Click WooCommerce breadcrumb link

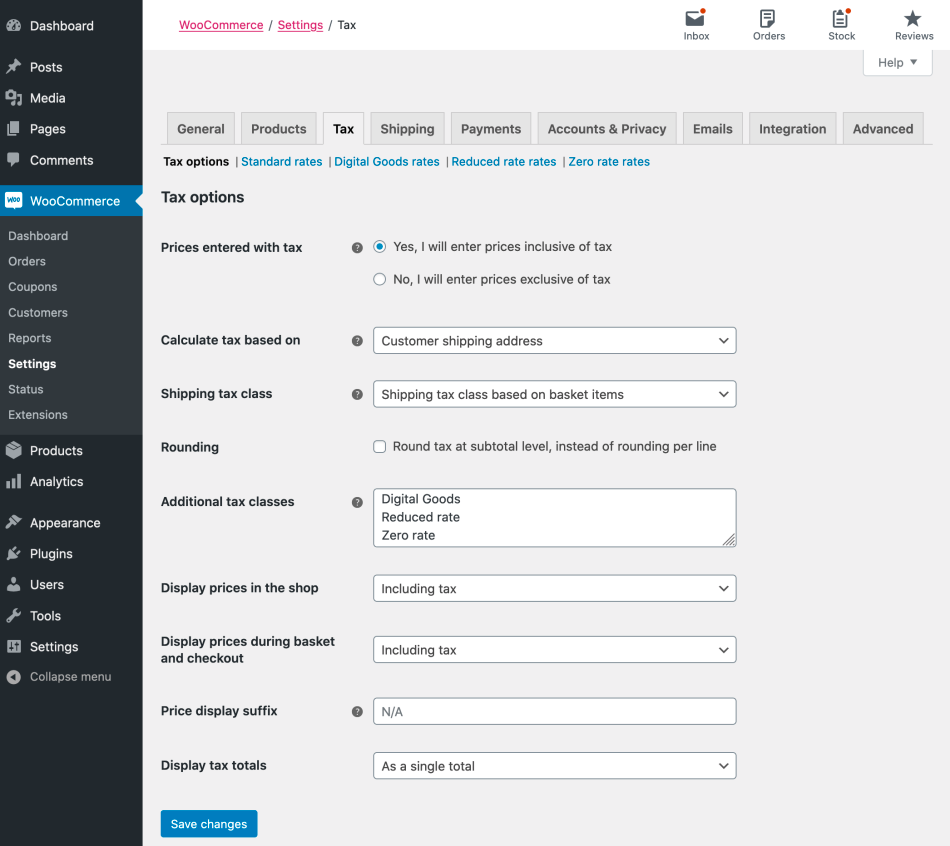click(x=221, y=25)
